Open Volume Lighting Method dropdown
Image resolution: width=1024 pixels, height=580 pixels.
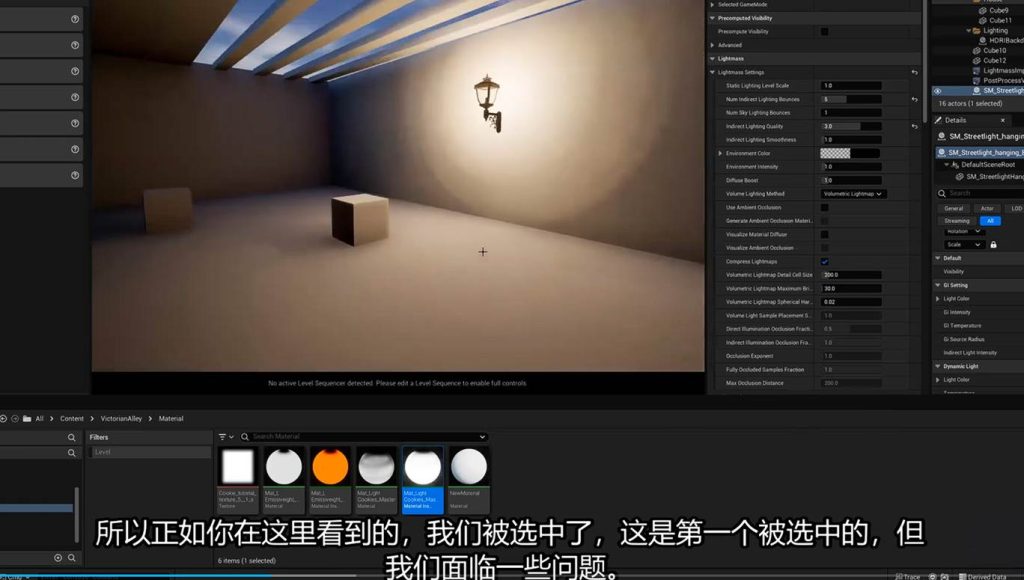[x=852, y=194]
